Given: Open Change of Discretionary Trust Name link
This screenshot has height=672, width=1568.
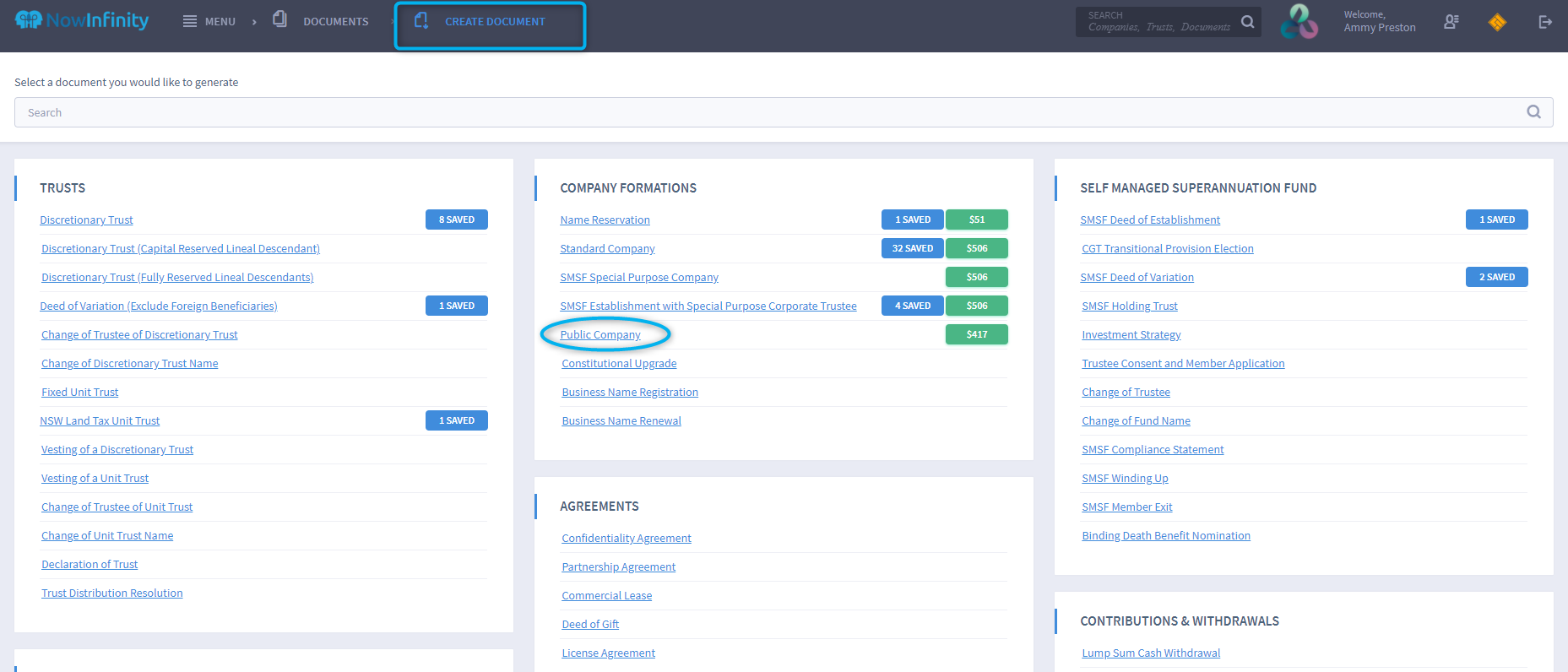Looking at the screenshot, I should [x=130, y=363].
